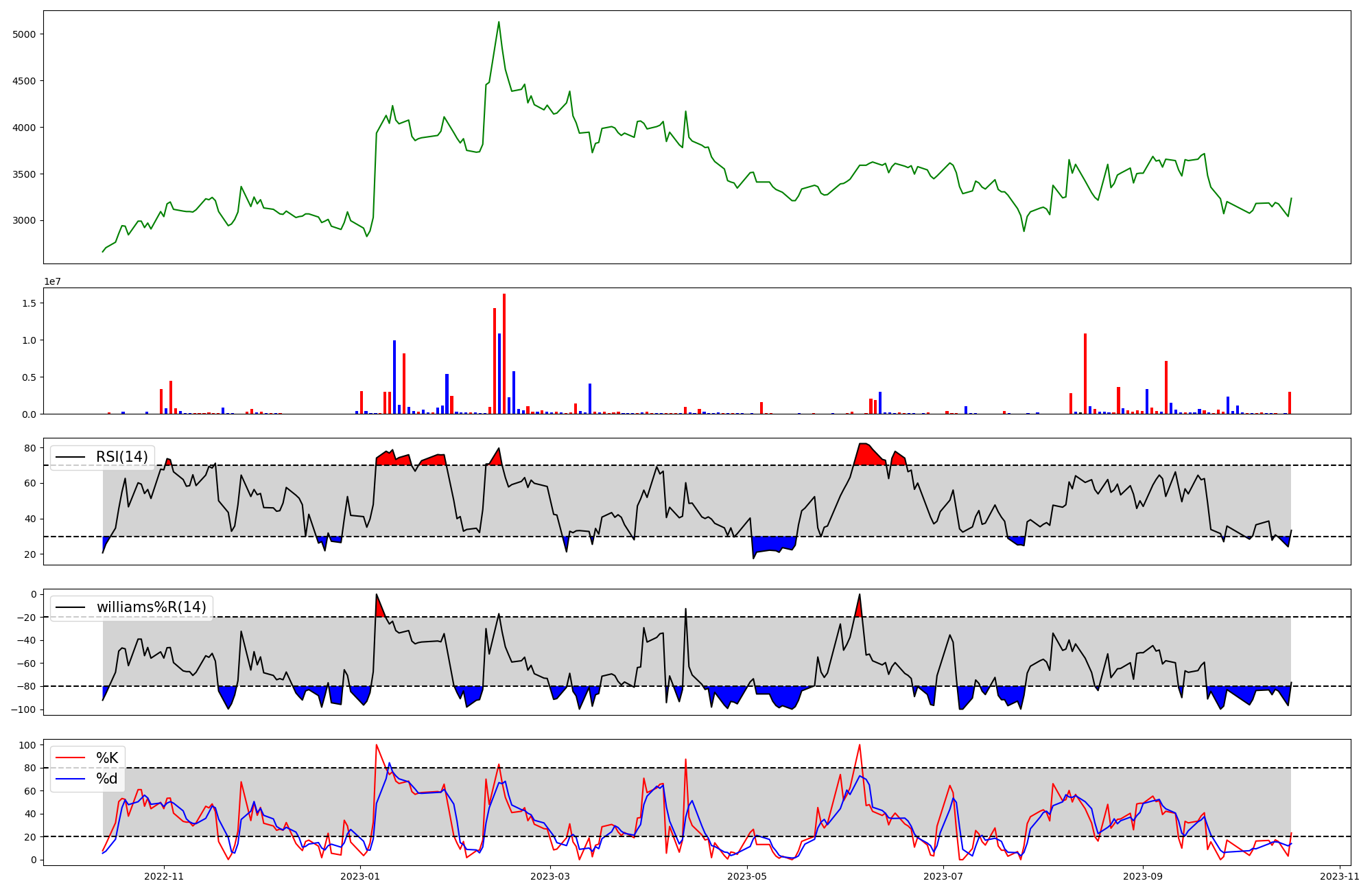
Task: Click the red %K legend line swatch
Action: (71, 758)
